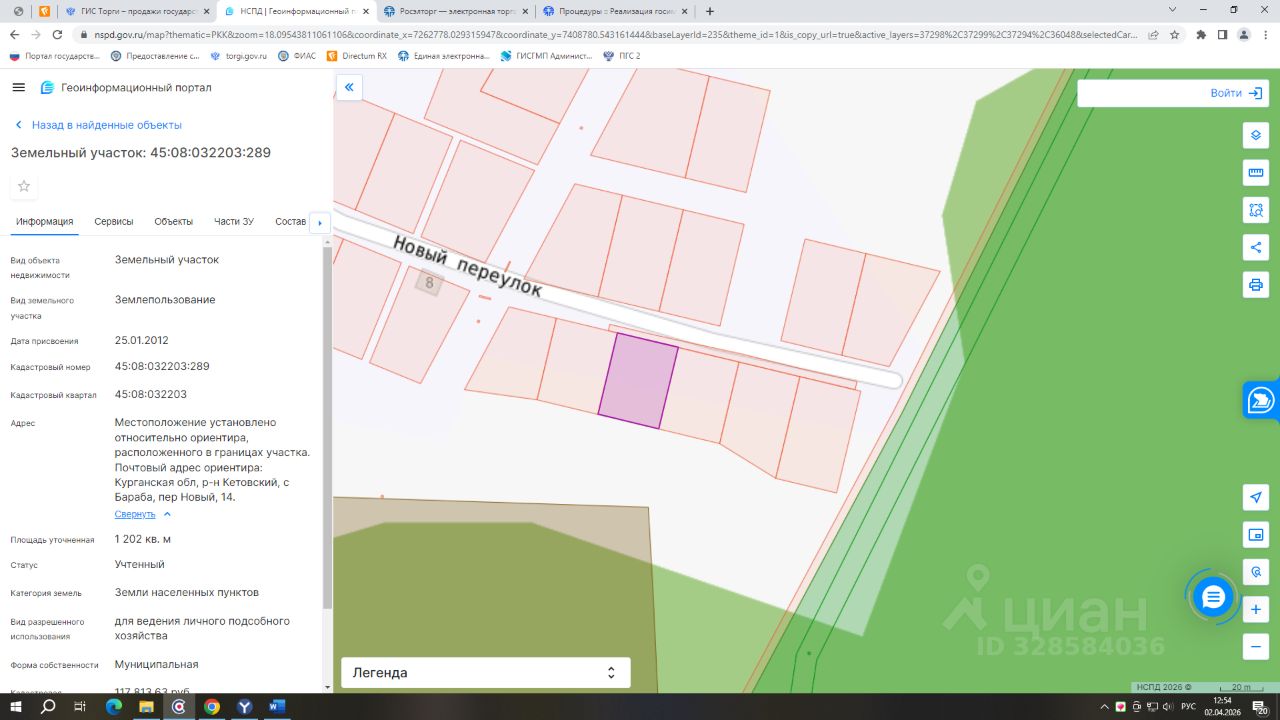Click the status value Учтенный
1280x720 pixels.
[x=140, y=564]
